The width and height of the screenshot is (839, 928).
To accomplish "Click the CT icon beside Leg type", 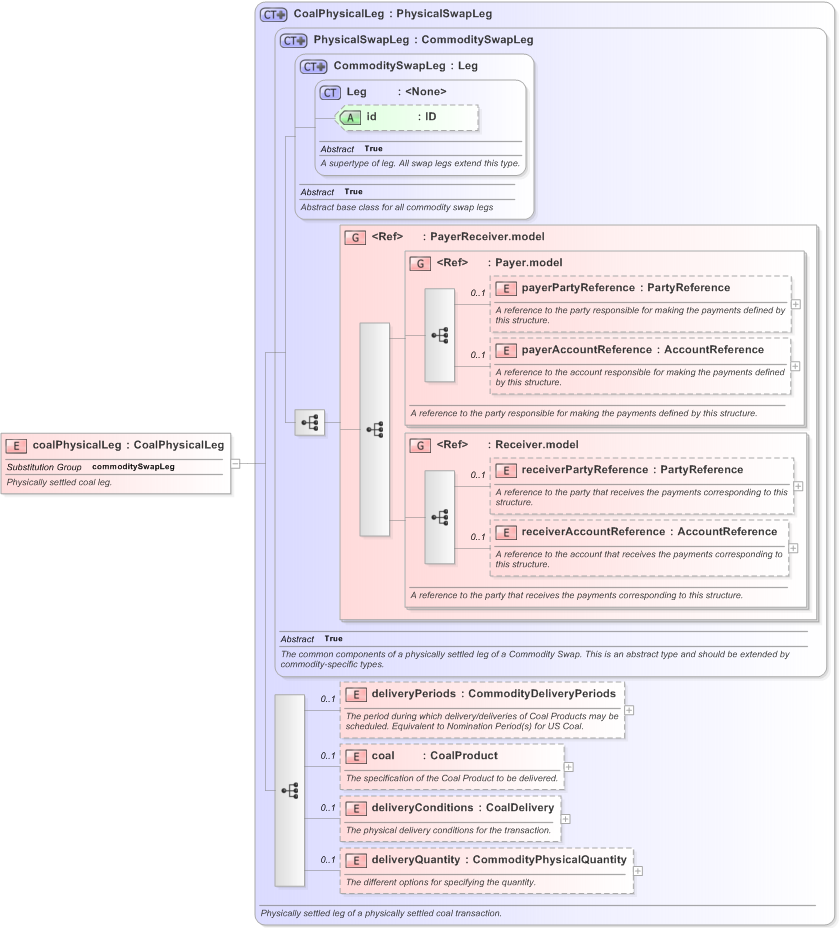I will (330, 92).
